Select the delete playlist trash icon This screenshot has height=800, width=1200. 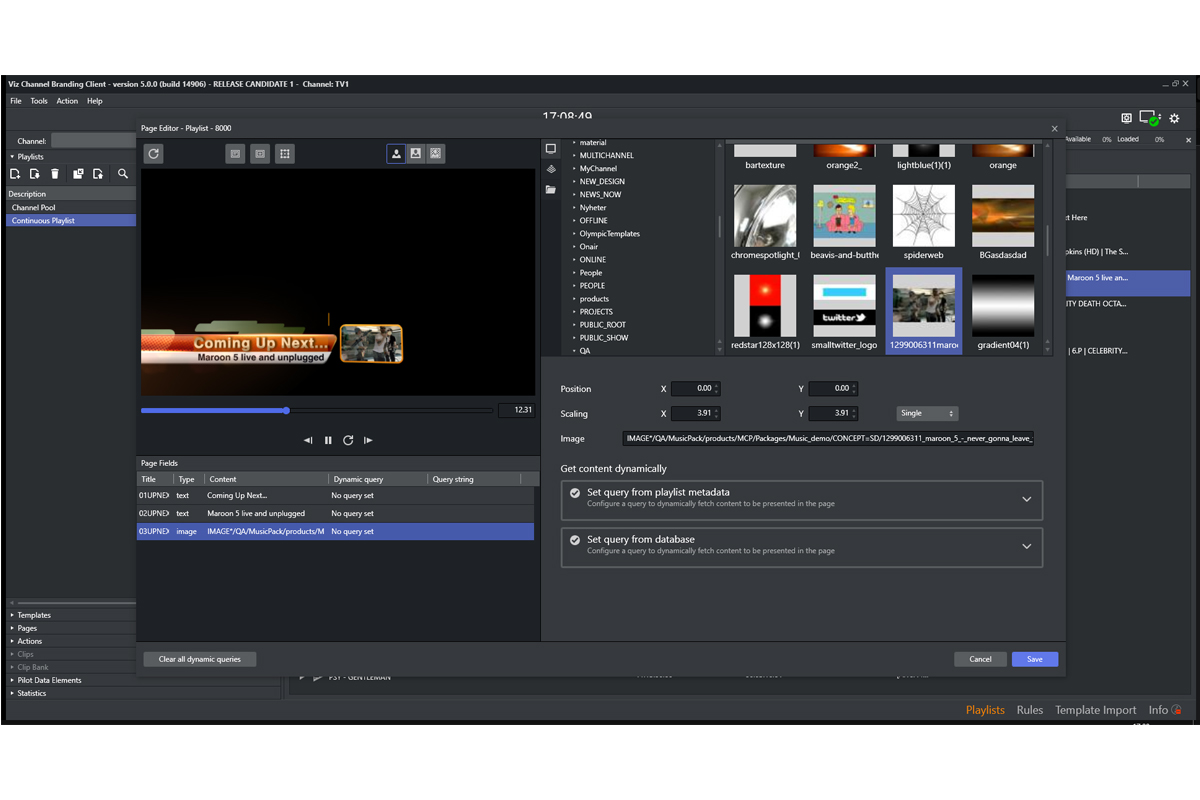pos(55,174)
